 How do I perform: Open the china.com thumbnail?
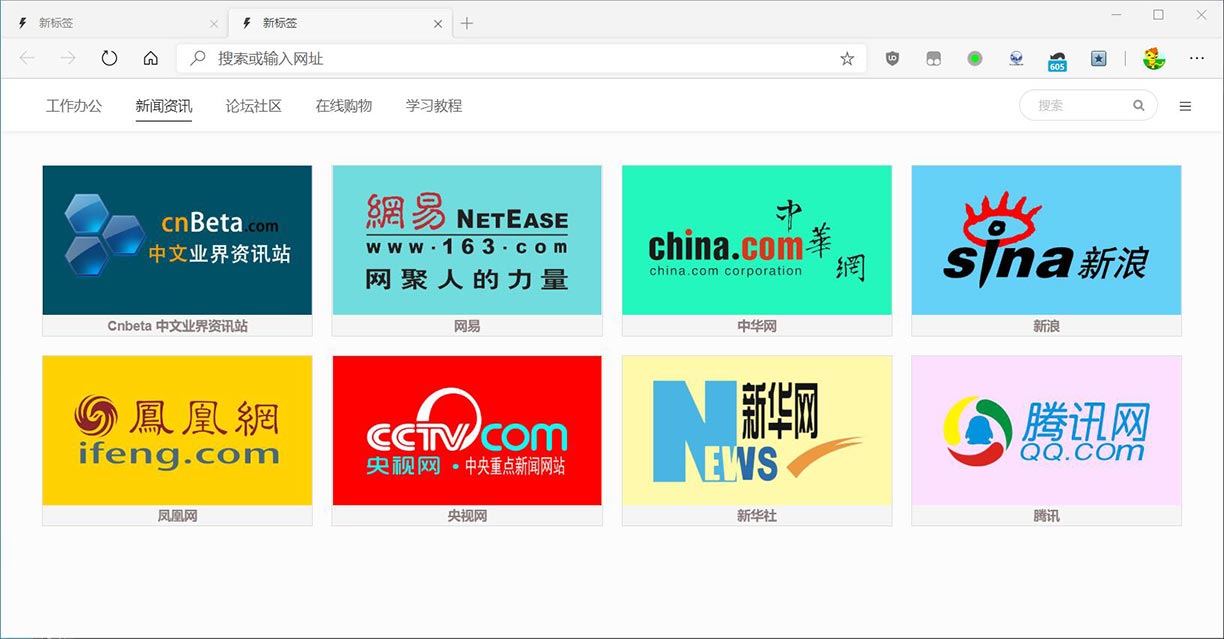(x=757, y=240)
